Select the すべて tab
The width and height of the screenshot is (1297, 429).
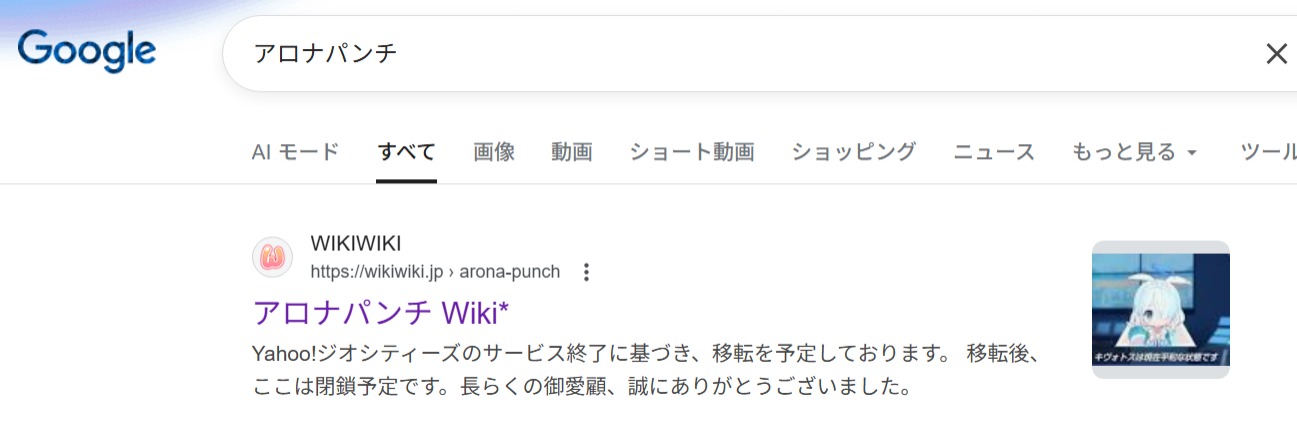coord(406,152)
